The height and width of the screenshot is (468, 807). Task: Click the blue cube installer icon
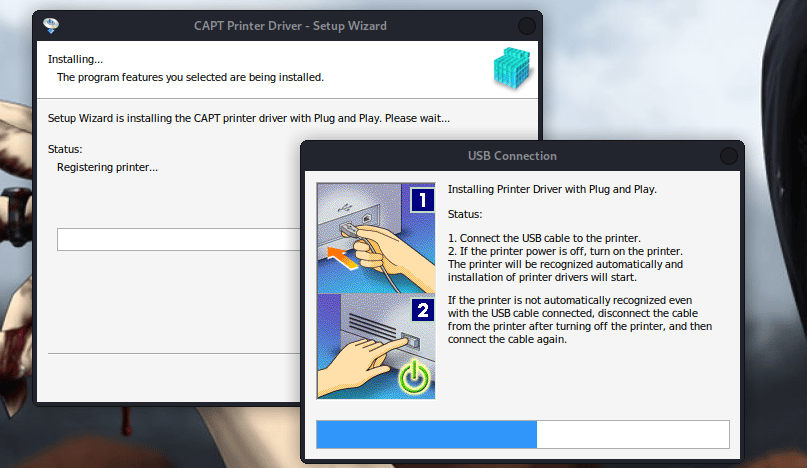click(x=512, y=68)
